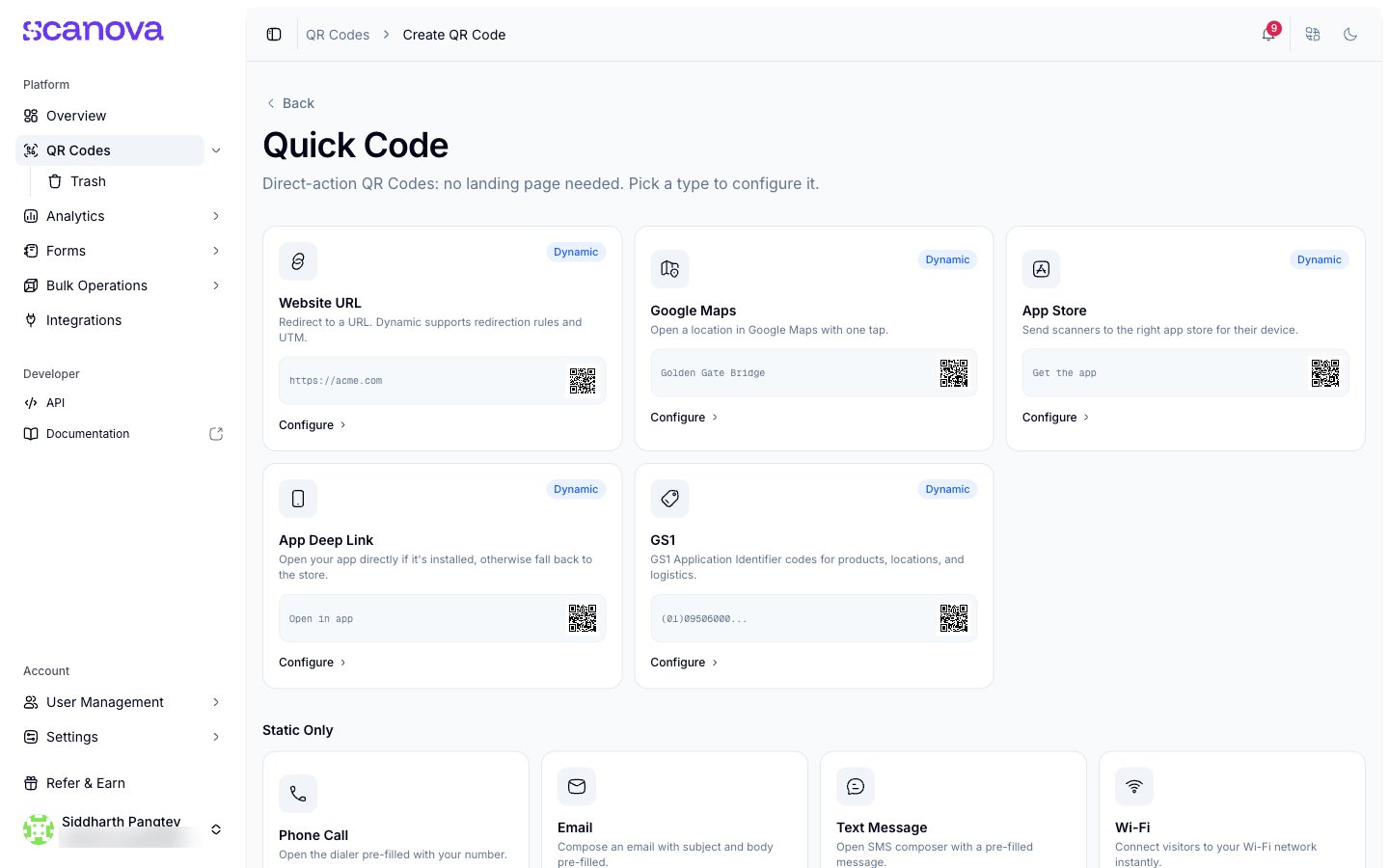Switch to dark mode moon icon

pyautogui.click(x=1350, y=35)
